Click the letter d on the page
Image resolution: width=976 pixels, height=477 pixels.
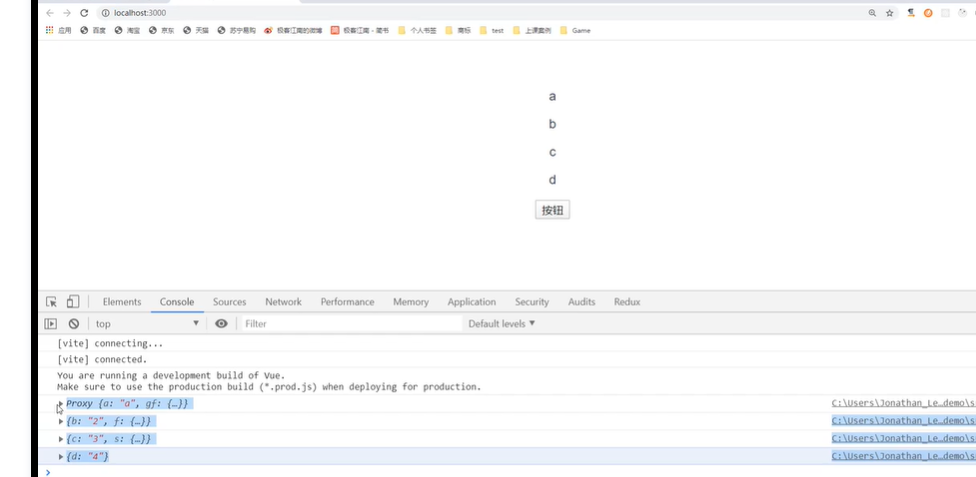coord(552,179)
